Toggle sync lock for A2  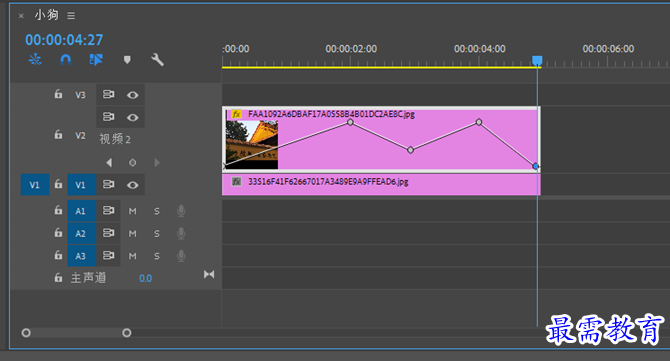[x=109, y=233]
